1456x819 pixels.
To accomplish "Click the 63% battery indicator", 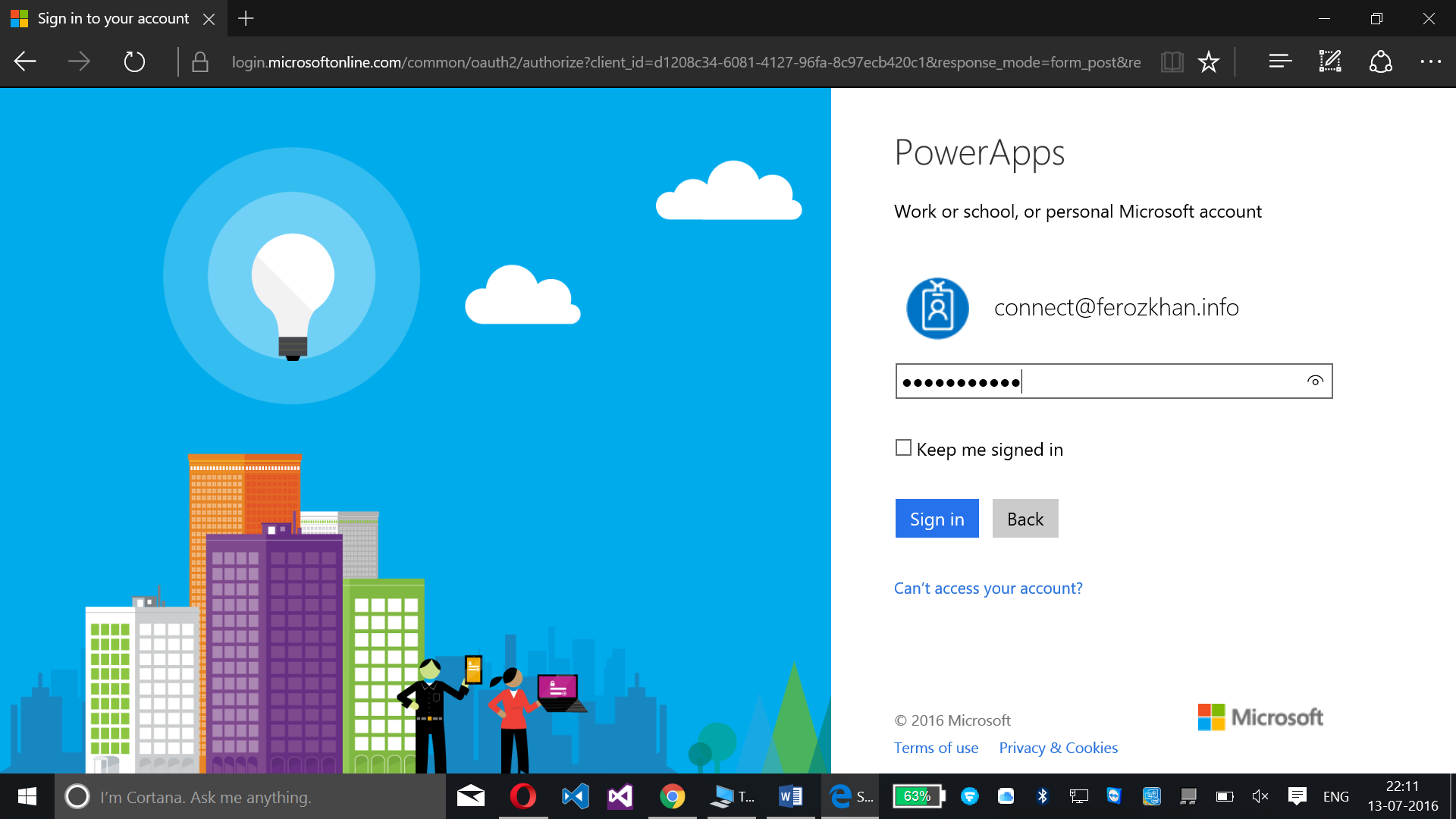I will tap(918, 796).
